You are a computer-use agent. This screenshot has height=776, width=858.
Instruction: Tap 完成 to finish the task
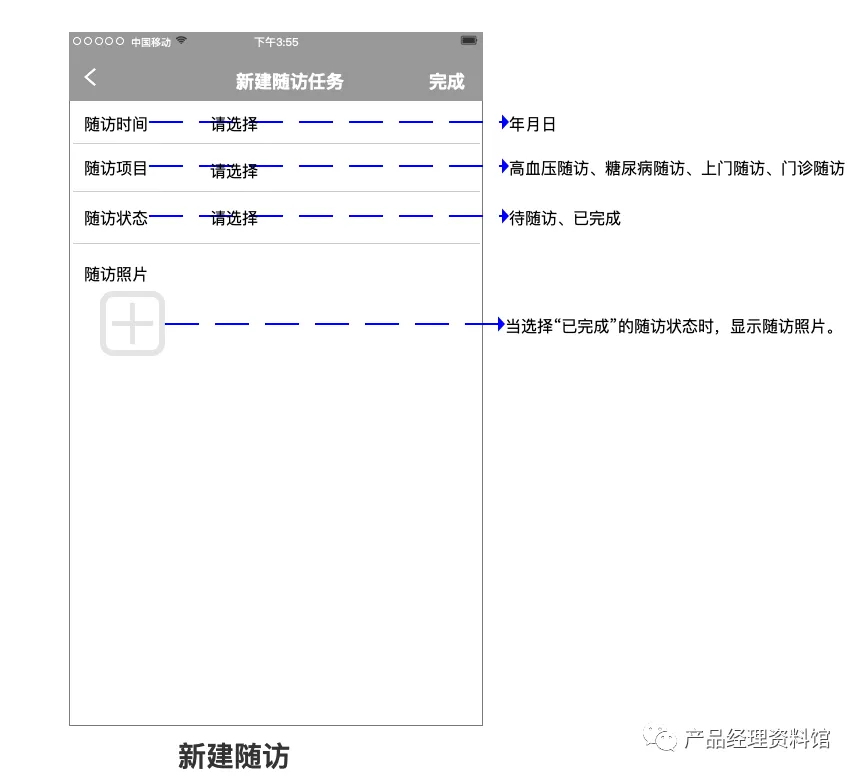[x=447, y=82]
